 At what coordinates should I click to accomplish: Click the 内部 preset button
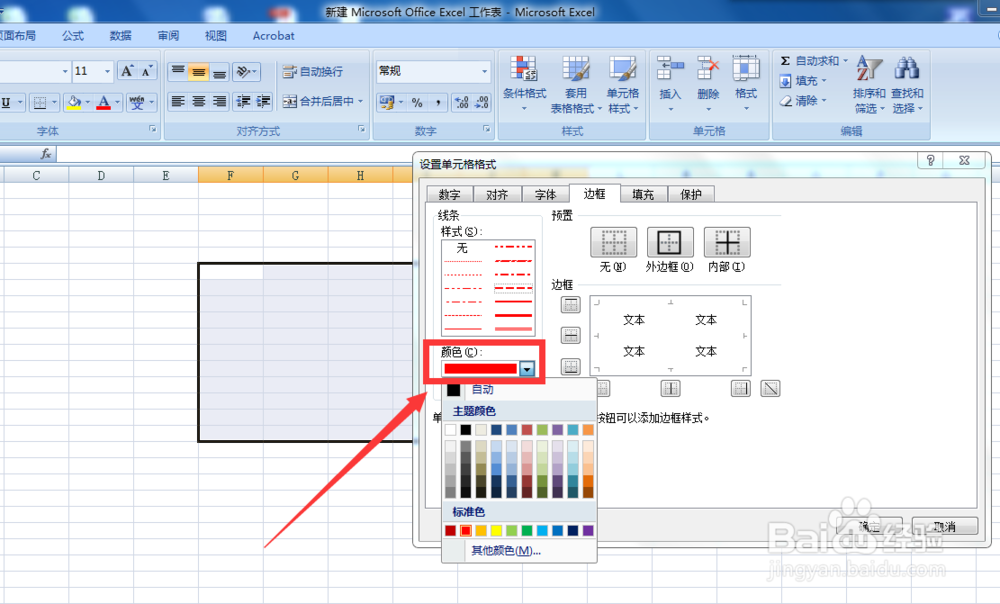click(x=727, y=242)
